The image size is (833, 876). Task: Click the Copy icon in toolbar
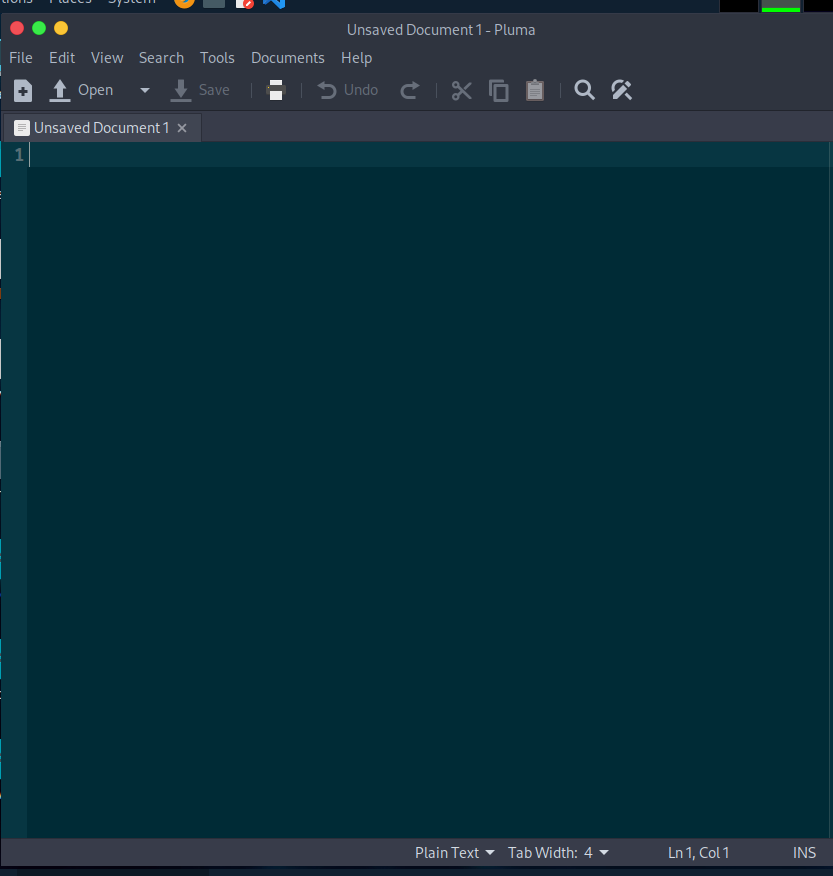(x=498, y=91)
